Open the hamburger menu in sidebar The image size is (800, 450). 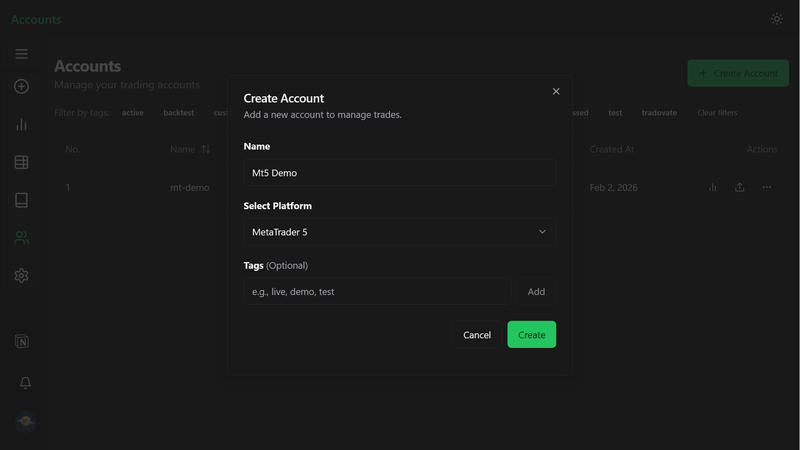(21, 54)
